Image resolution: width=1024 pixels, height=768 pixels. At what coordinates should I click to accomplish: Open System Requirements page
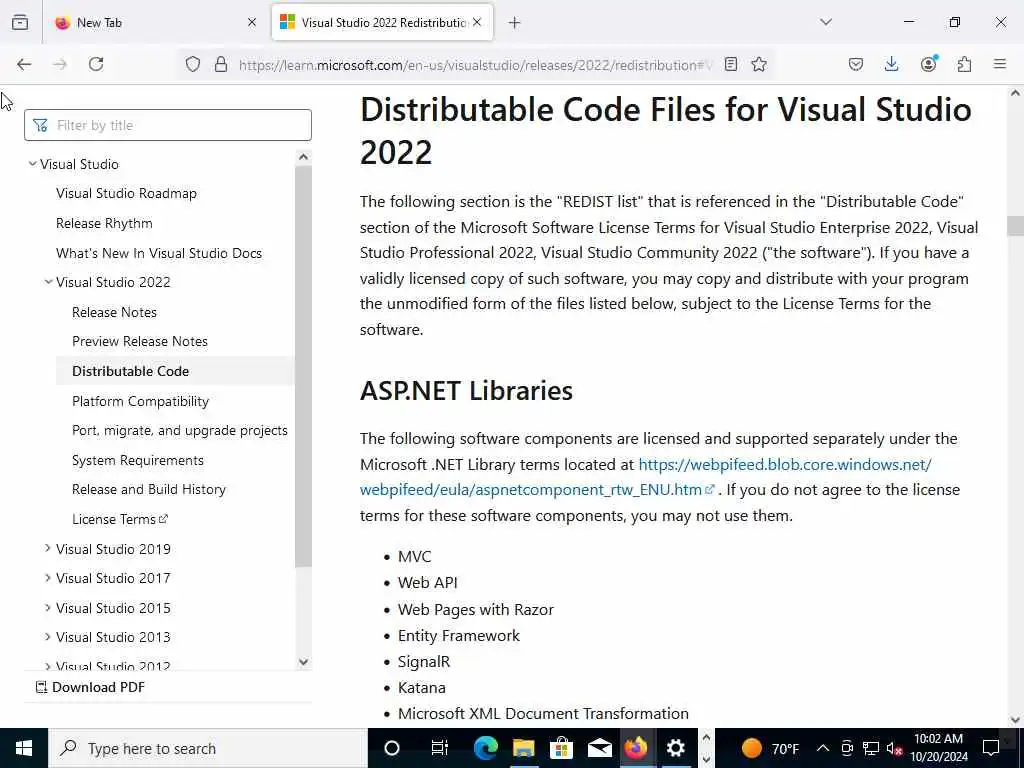click(138, 460)
